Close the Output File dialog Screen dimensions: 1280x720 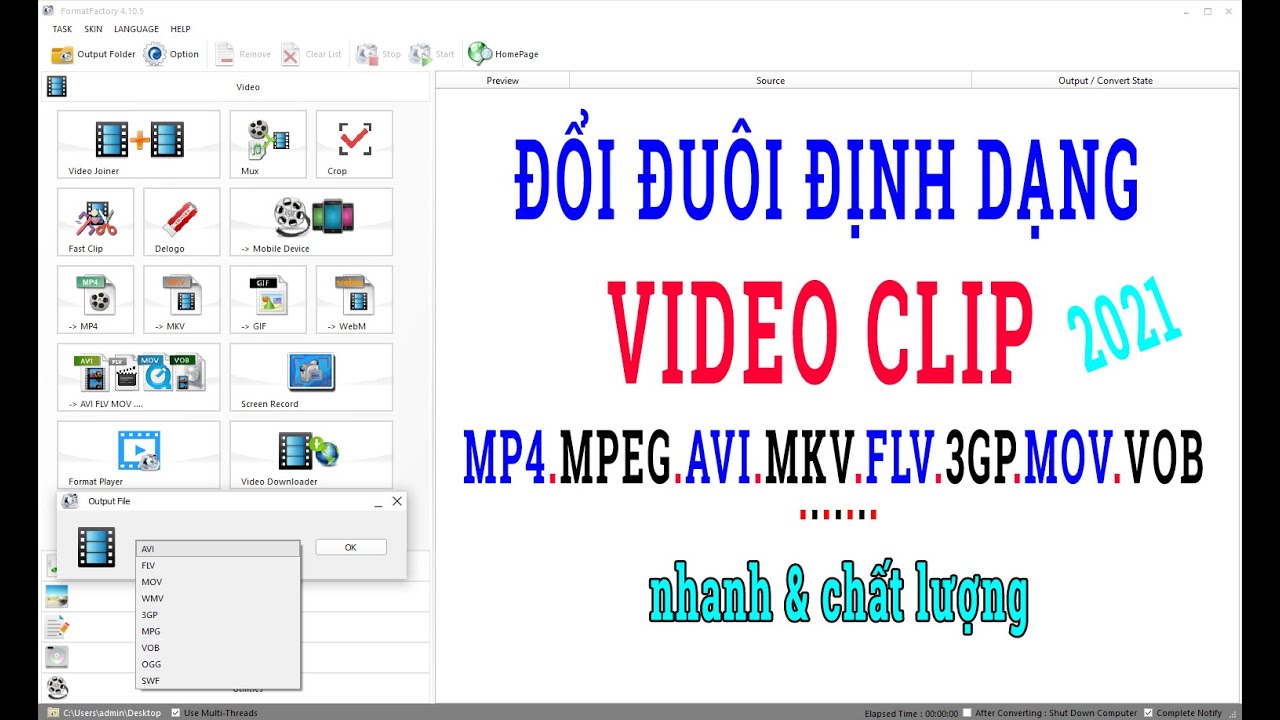(x=397, y=501)
